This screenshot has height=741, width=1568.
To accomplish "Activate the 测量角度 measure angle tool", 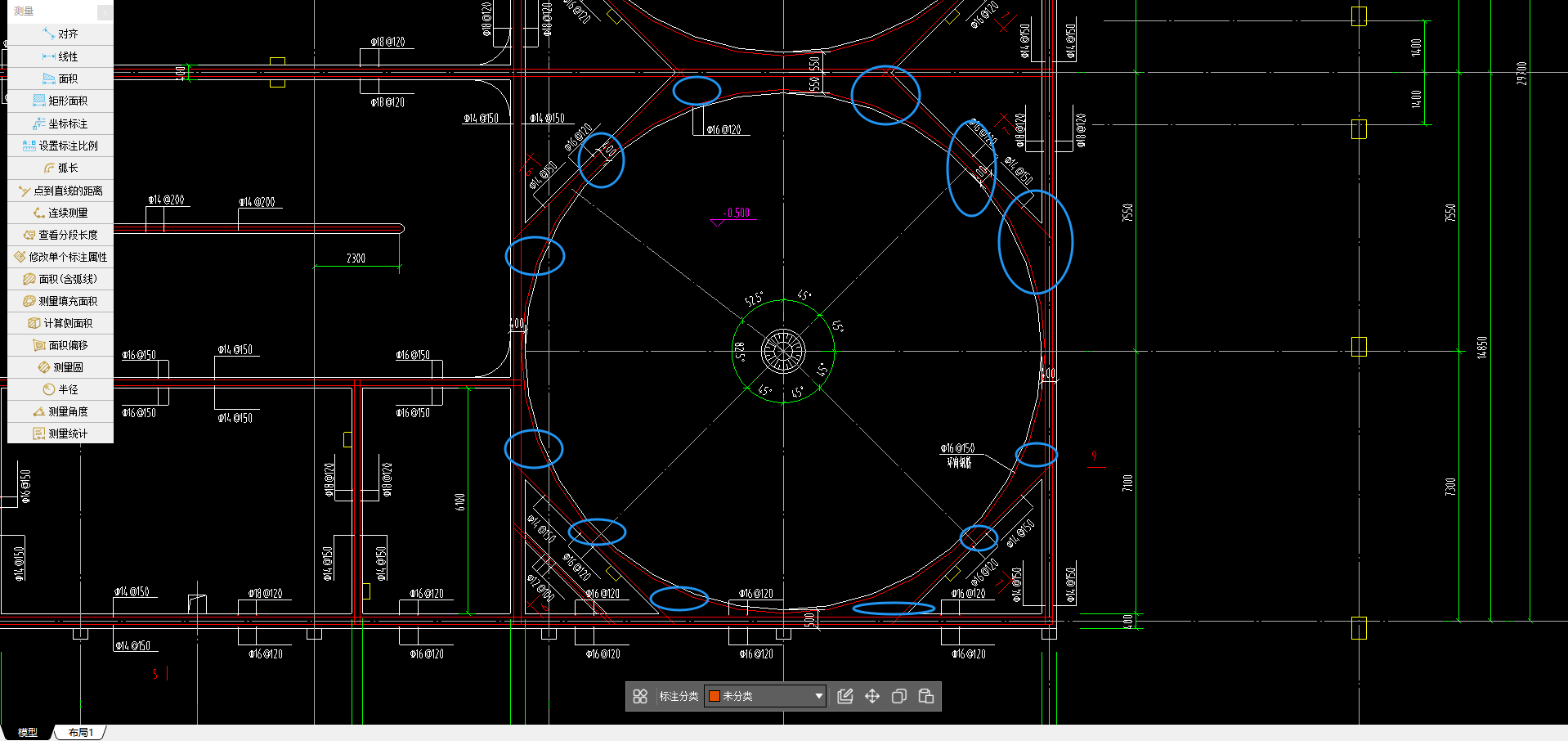I will [60, 411].
